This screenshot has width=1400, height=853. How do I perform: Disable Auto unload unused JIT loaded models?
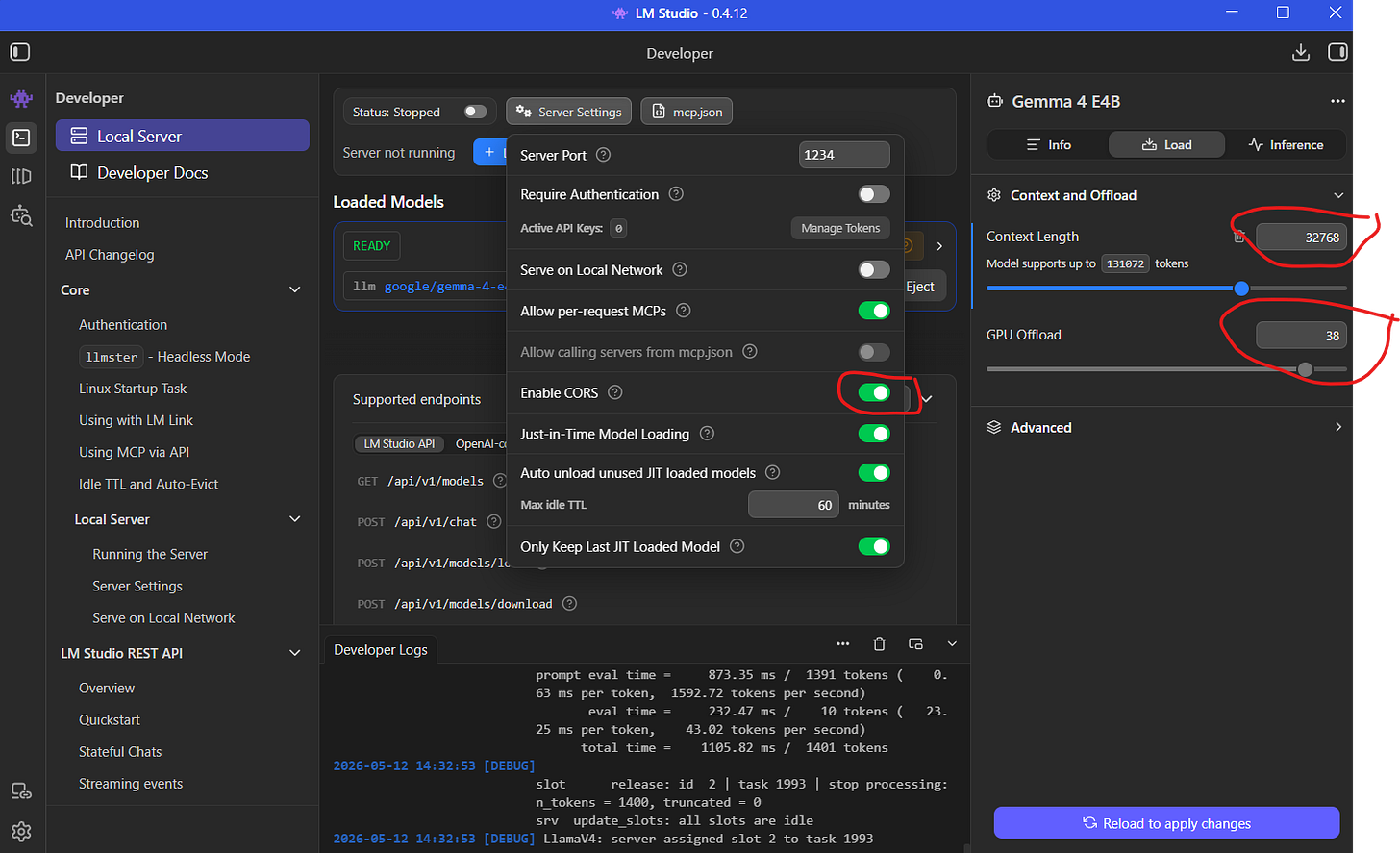point(874,472)
